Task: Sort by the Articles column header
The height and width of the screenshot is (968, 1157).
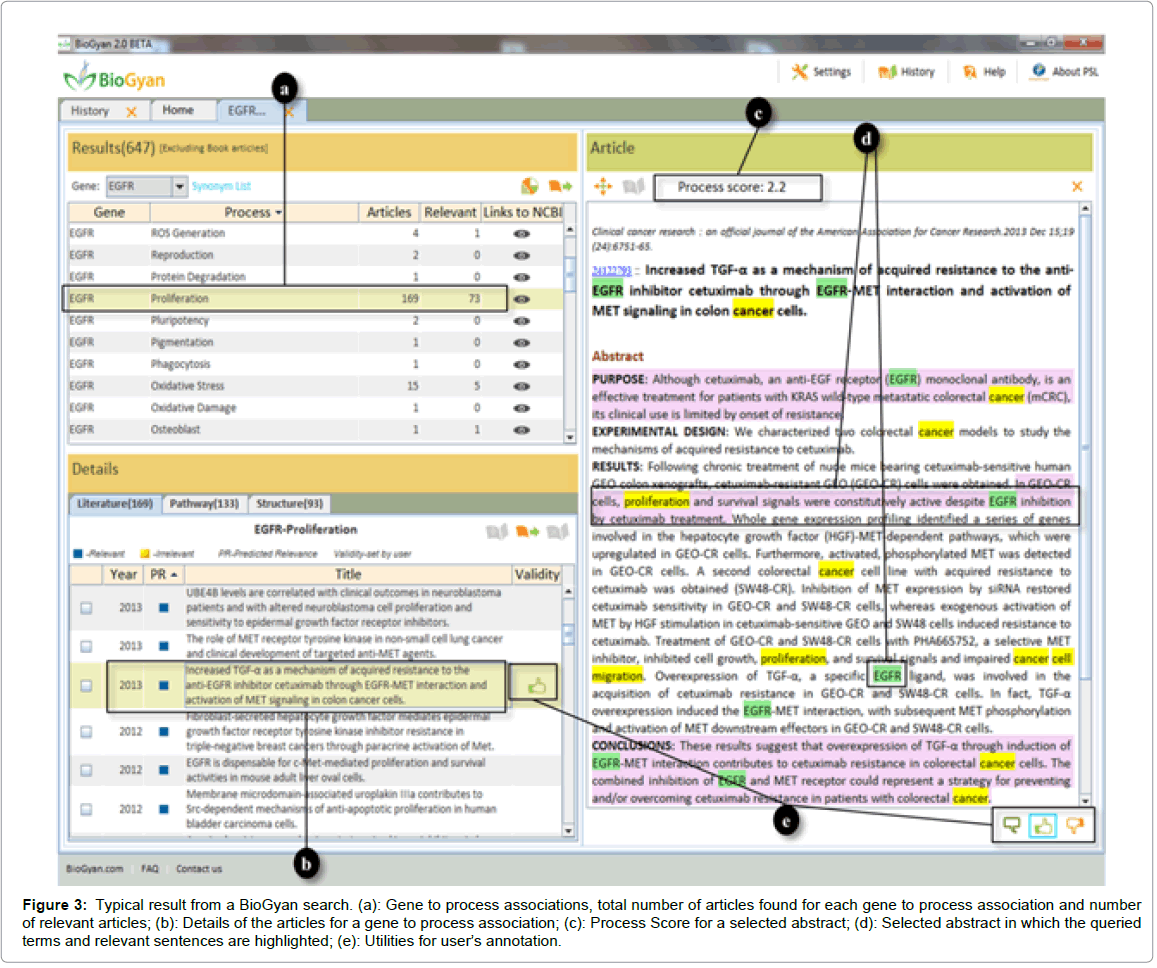Action: 389,212
